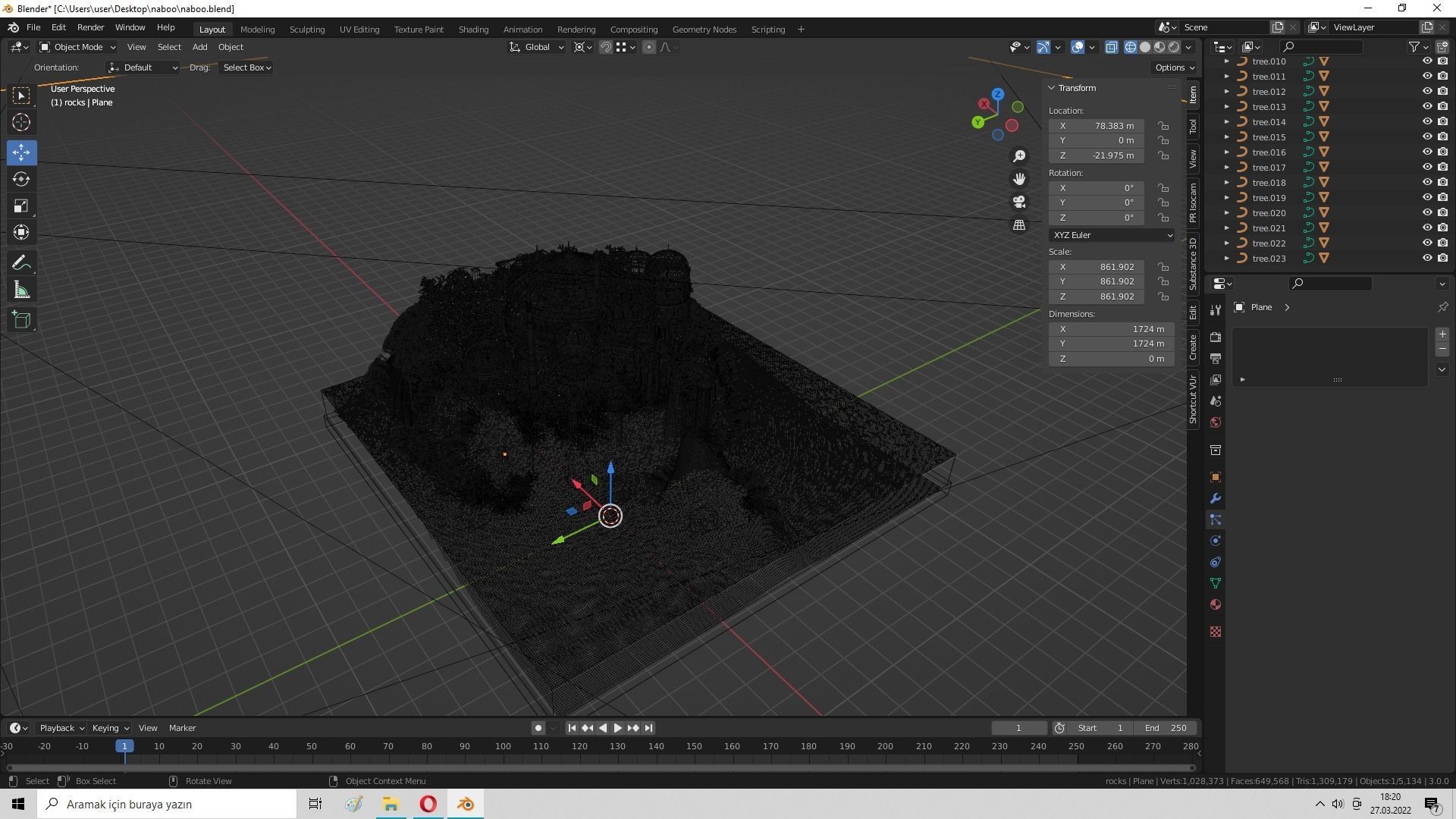Open the Render menu
Image resolution: width=1456 pixels, height=819 pixels.
(x=90, y=27)
